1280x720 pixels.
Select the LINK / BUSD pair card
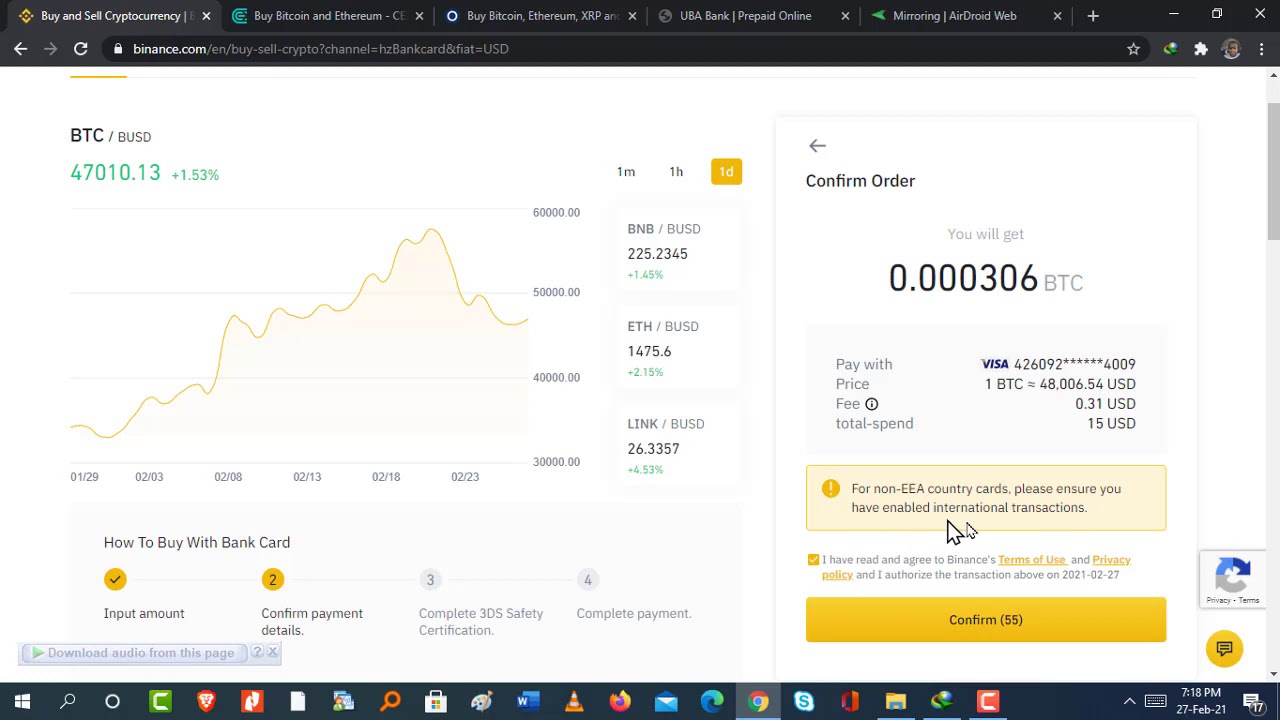[679, 447]
